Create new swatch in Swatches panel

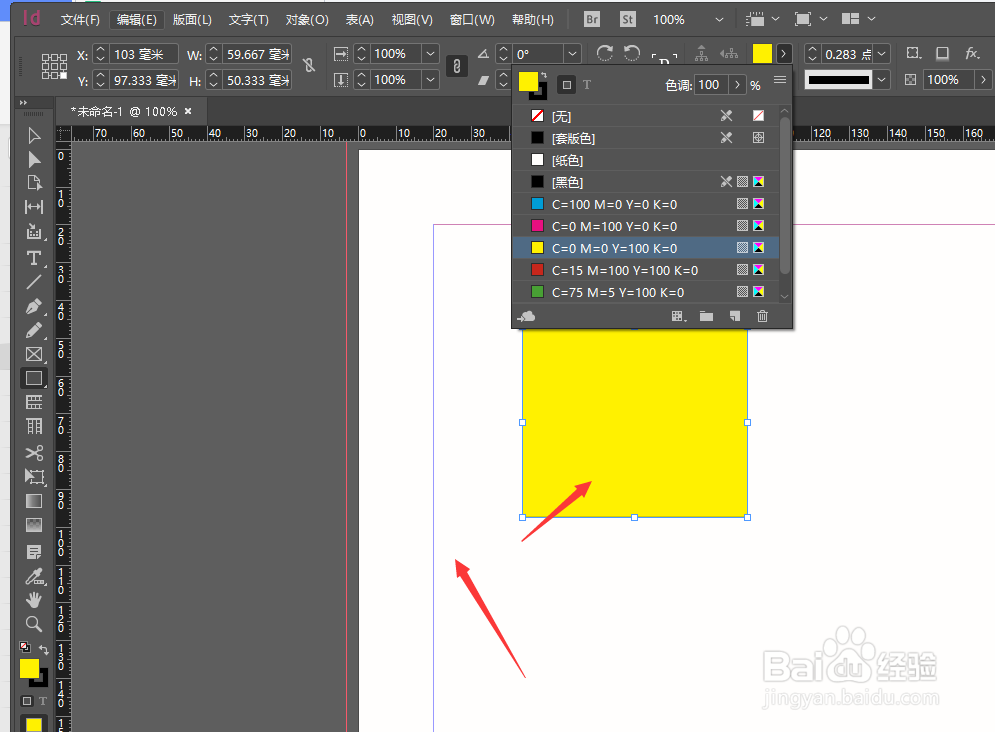point(735,316)
